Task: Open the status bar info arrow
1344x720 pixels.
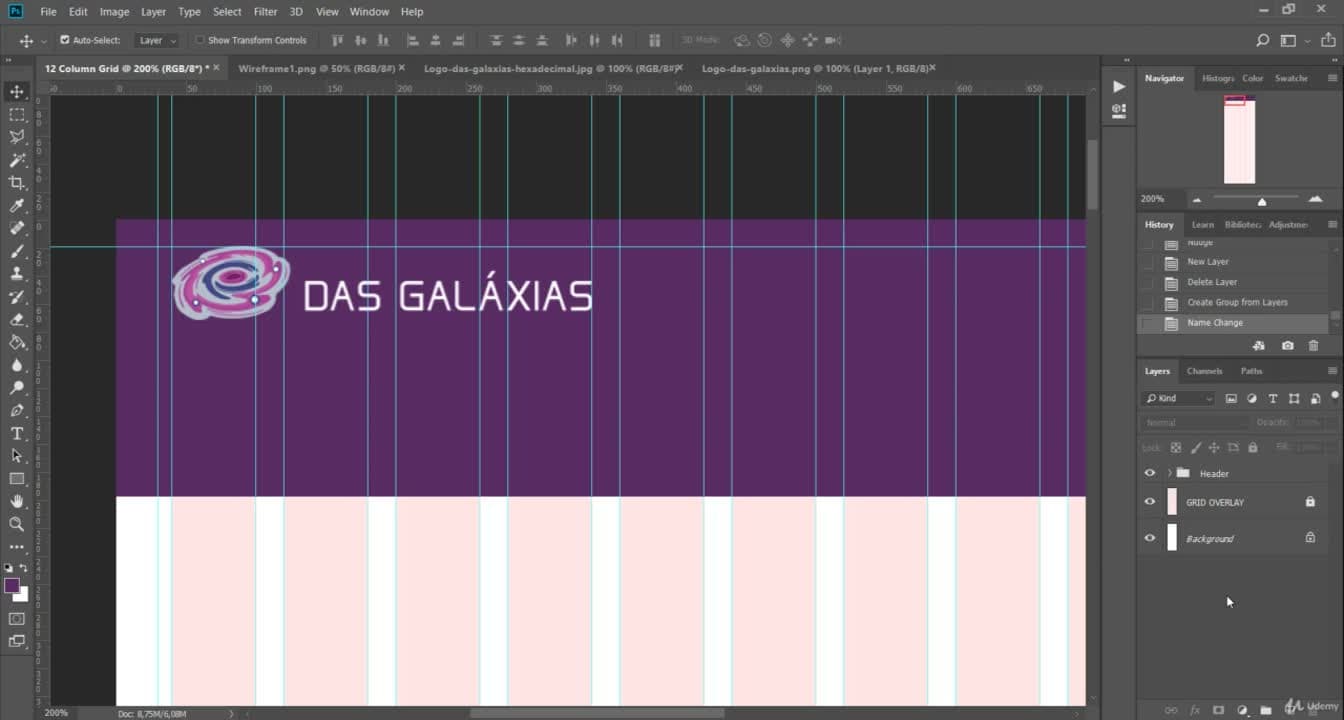Action: point(232,713)
